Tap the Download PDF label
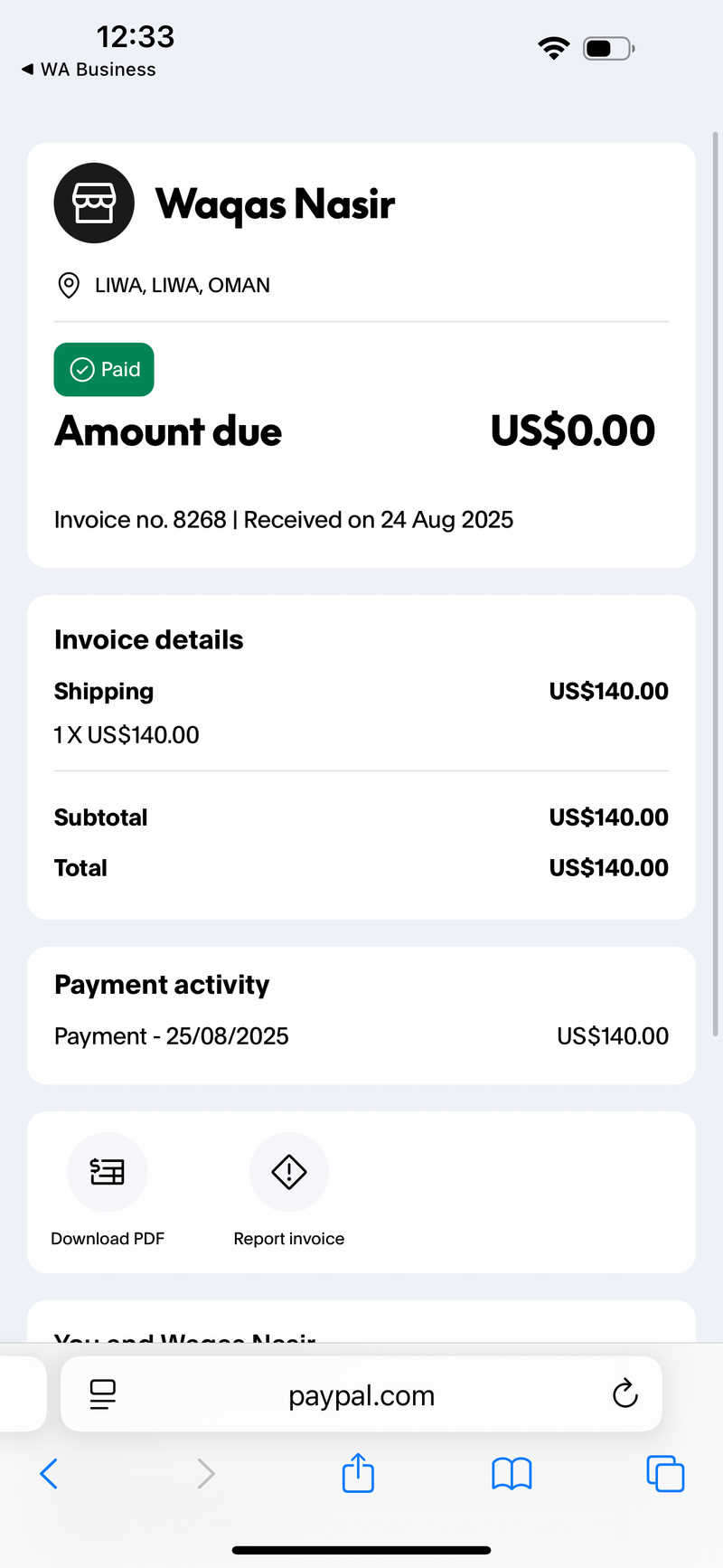The width and height of the screenshot is (723, 1568). pos(108,1239)
